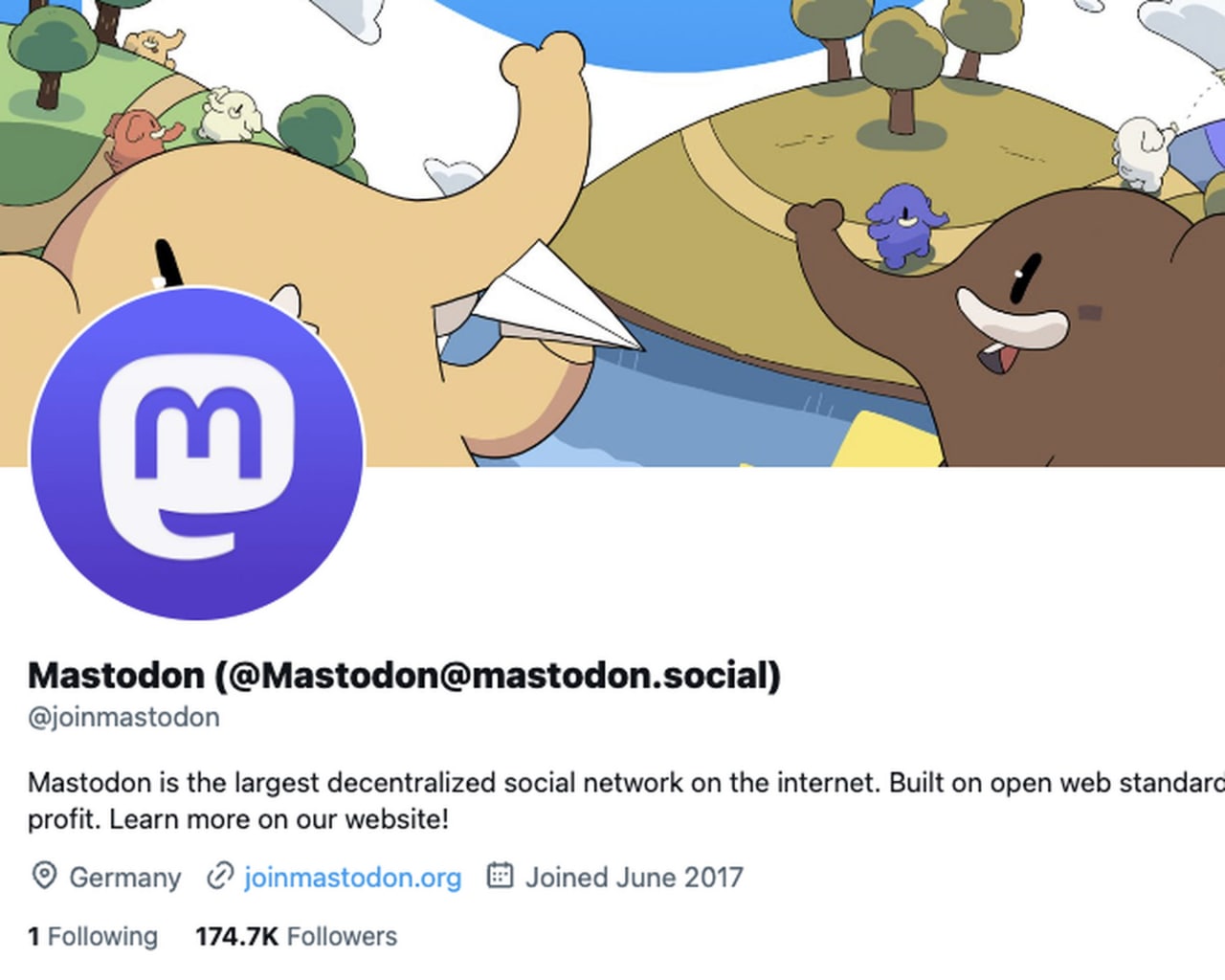
Task: View the 1 Following list
Action: 93,936
